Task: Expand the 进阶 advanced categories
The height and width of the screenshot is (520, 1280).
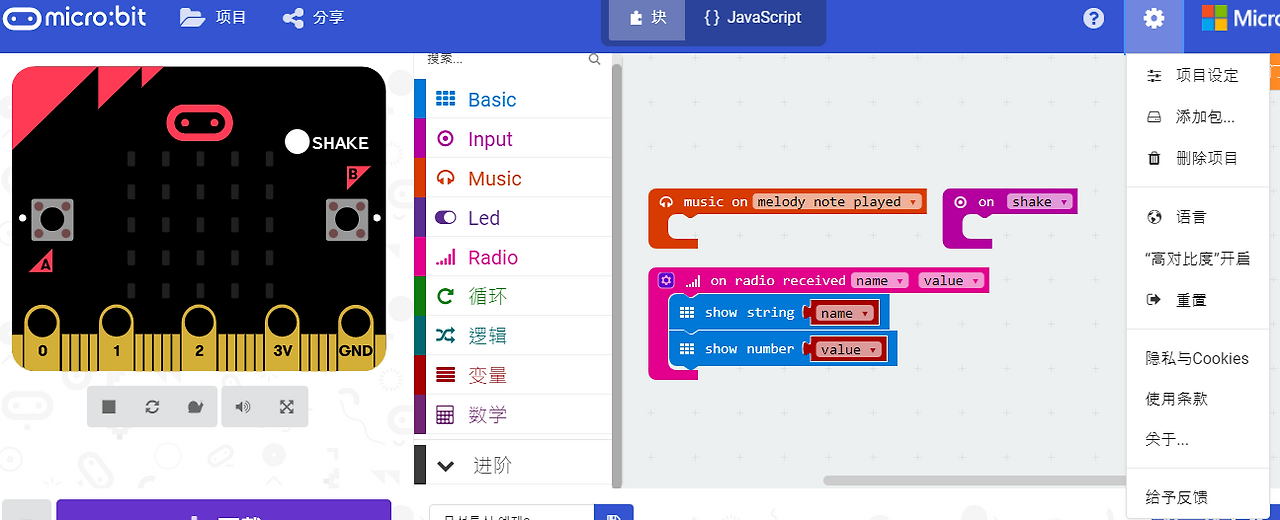Action: tap(512, 465)
